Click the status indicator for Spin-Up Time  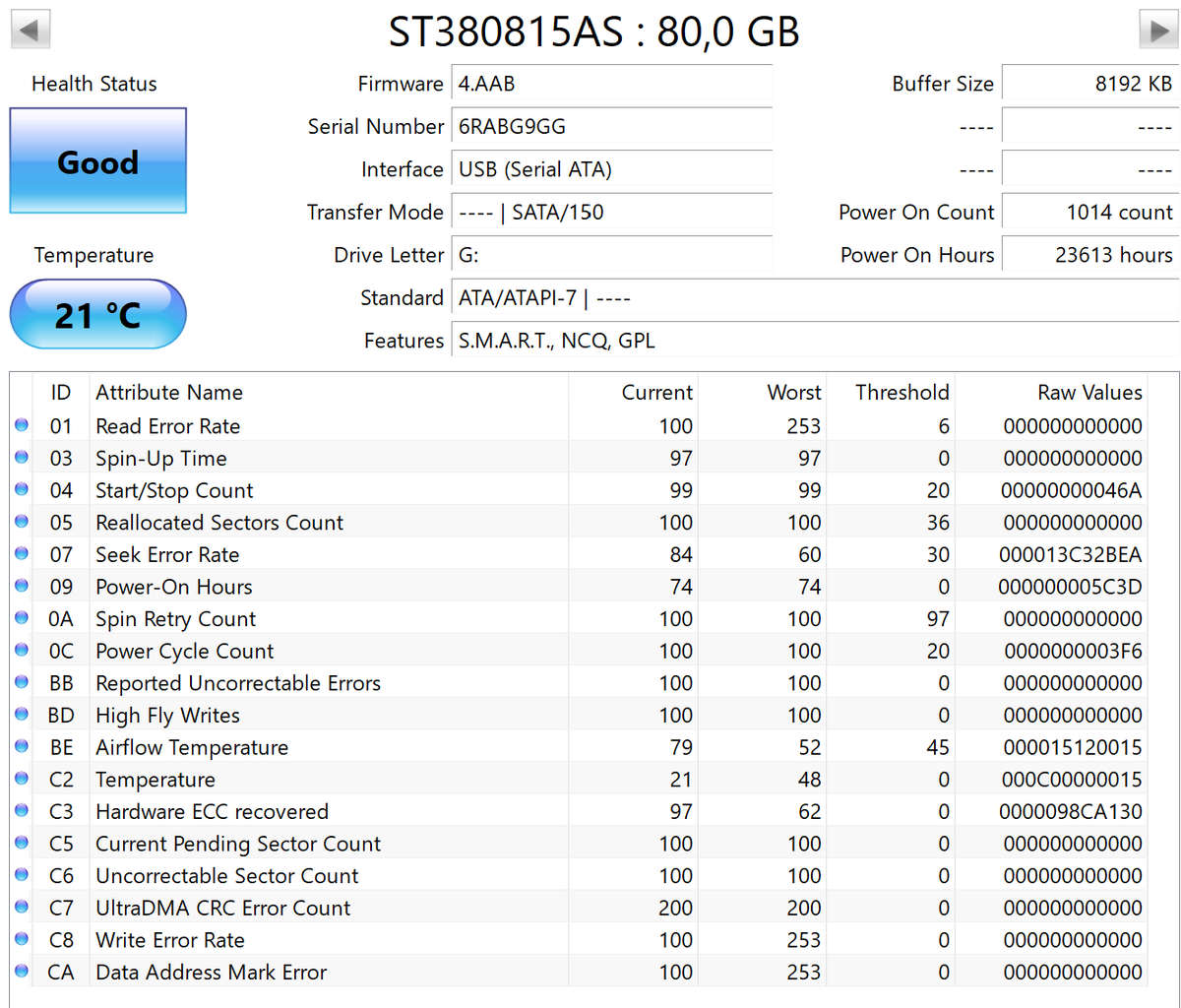pyautogui.click(x=22, y=457)
